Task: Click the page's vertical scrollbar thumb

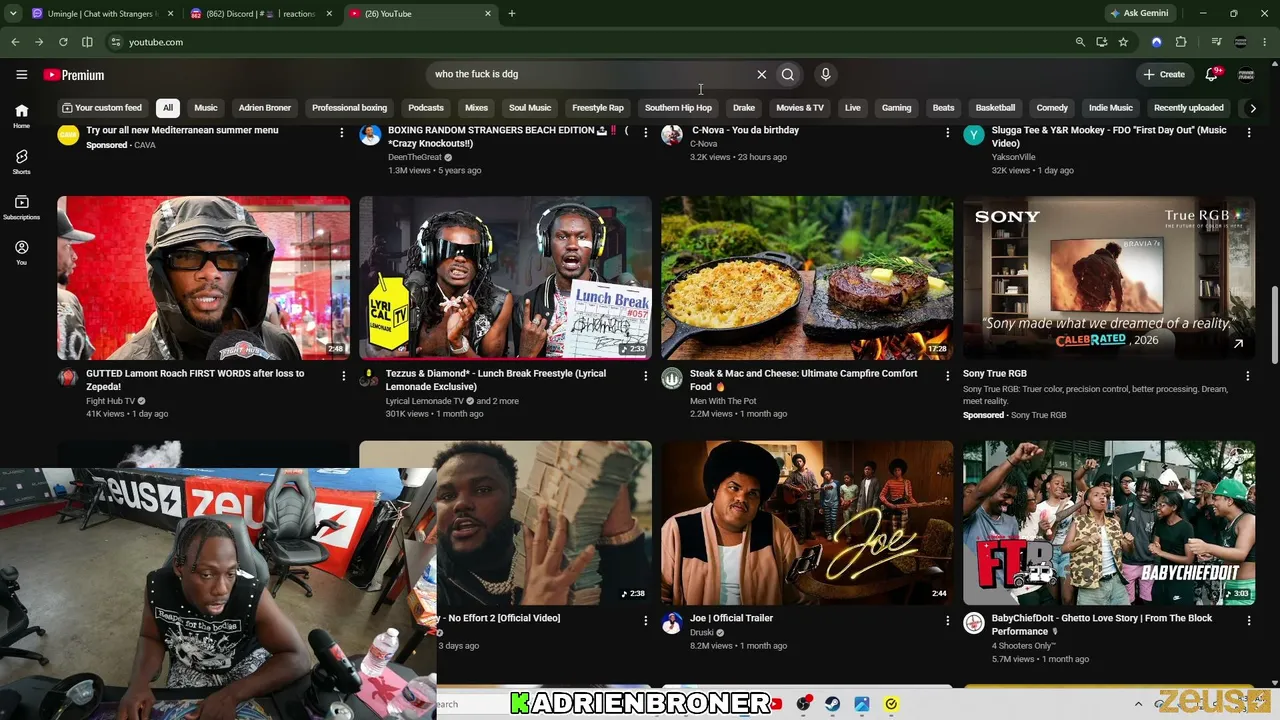Action: [1274, 323]
